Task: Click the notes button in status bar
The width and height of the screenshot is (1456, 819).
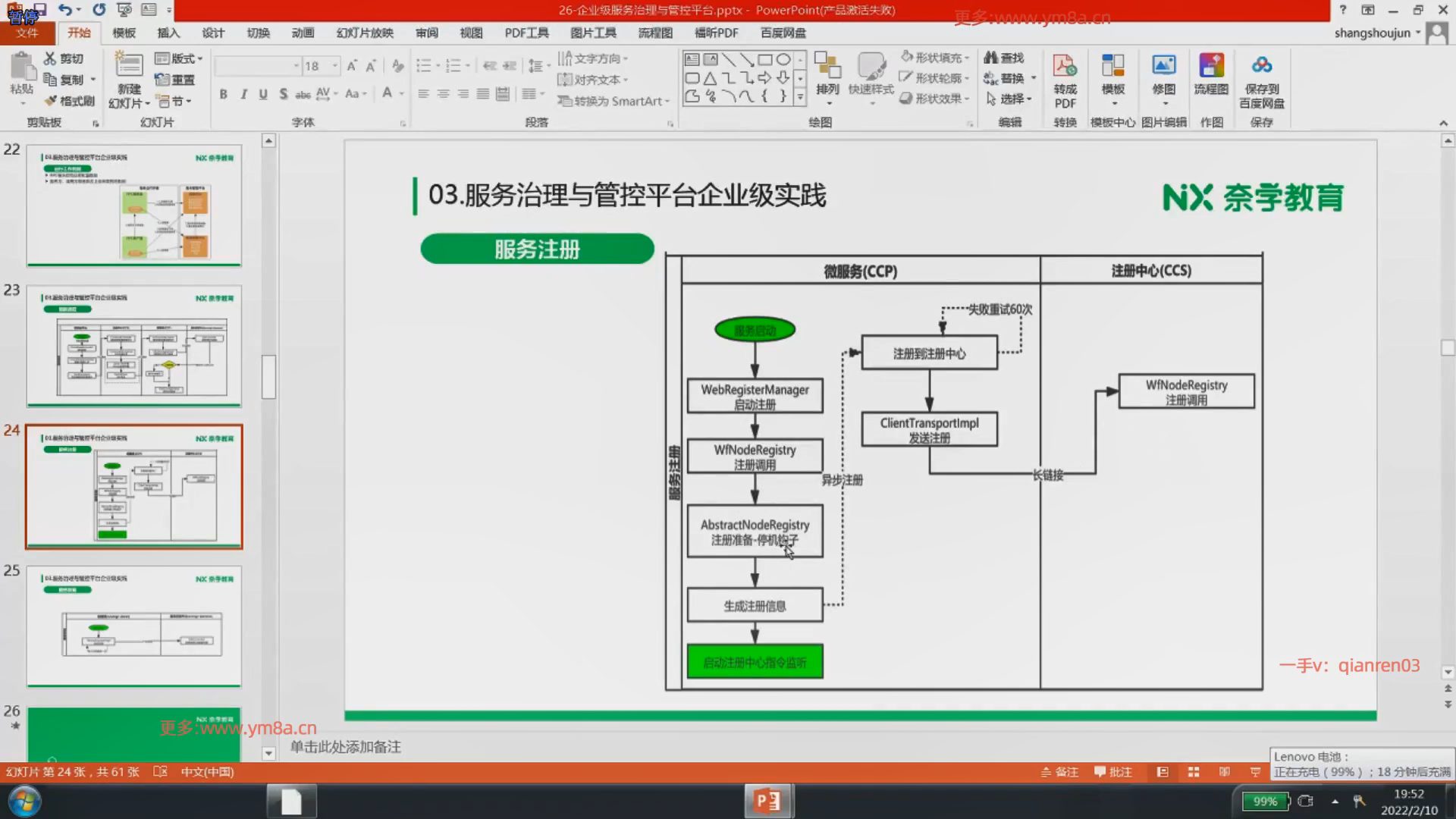Action: pyautogui.click(x=1059, y=772)
